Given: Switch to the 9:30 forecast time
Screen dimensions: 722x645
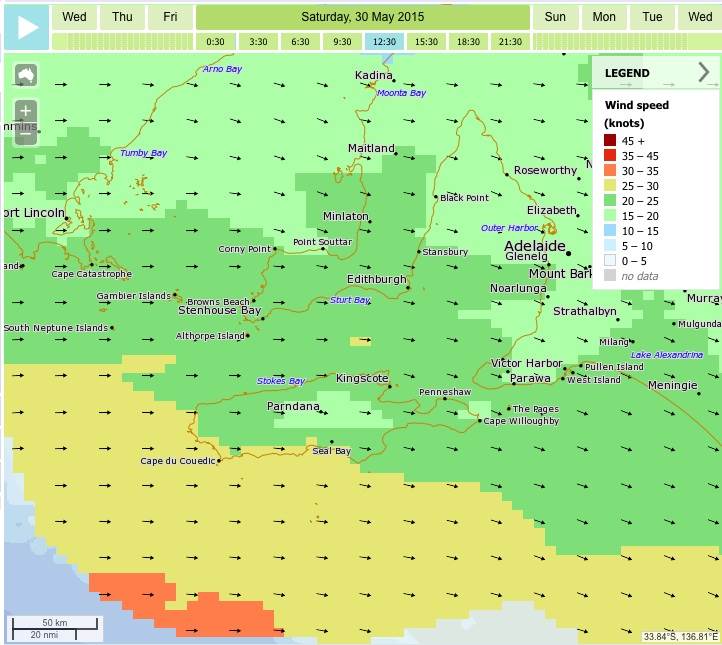Looking at the screenshot, I should pos(342,42).
